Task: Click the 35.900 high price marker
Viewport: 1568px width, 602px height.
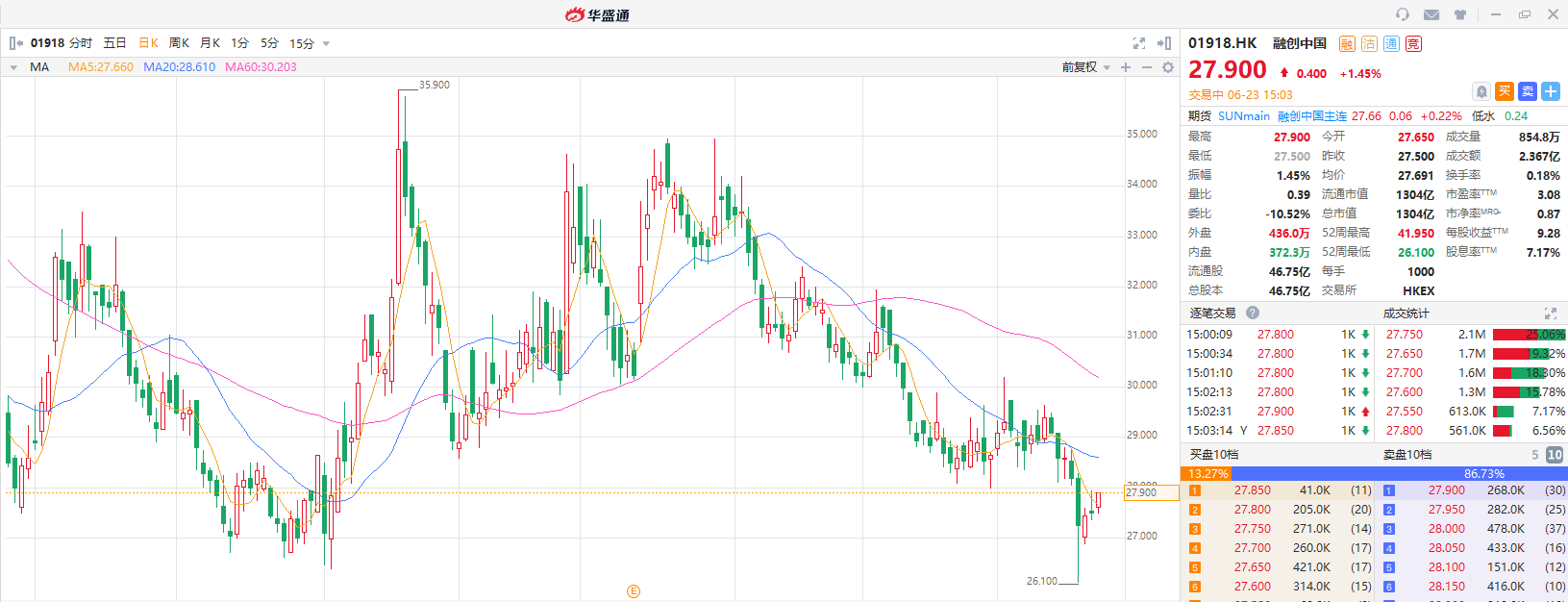Action: [435, 85]
